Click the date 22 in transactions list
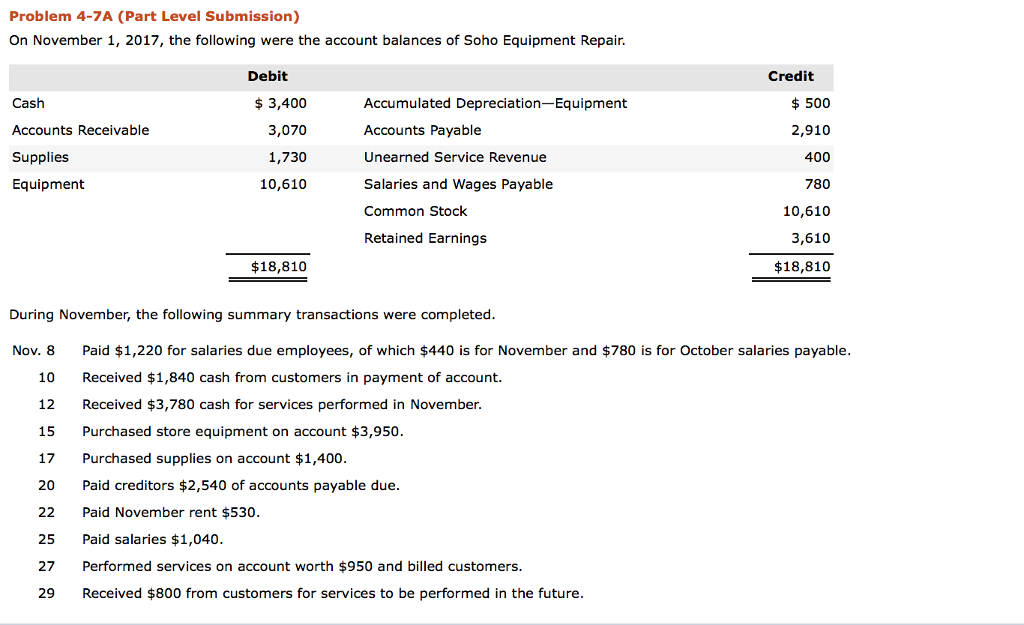This screenshot has width=1024, height=625. pos(46,513)
